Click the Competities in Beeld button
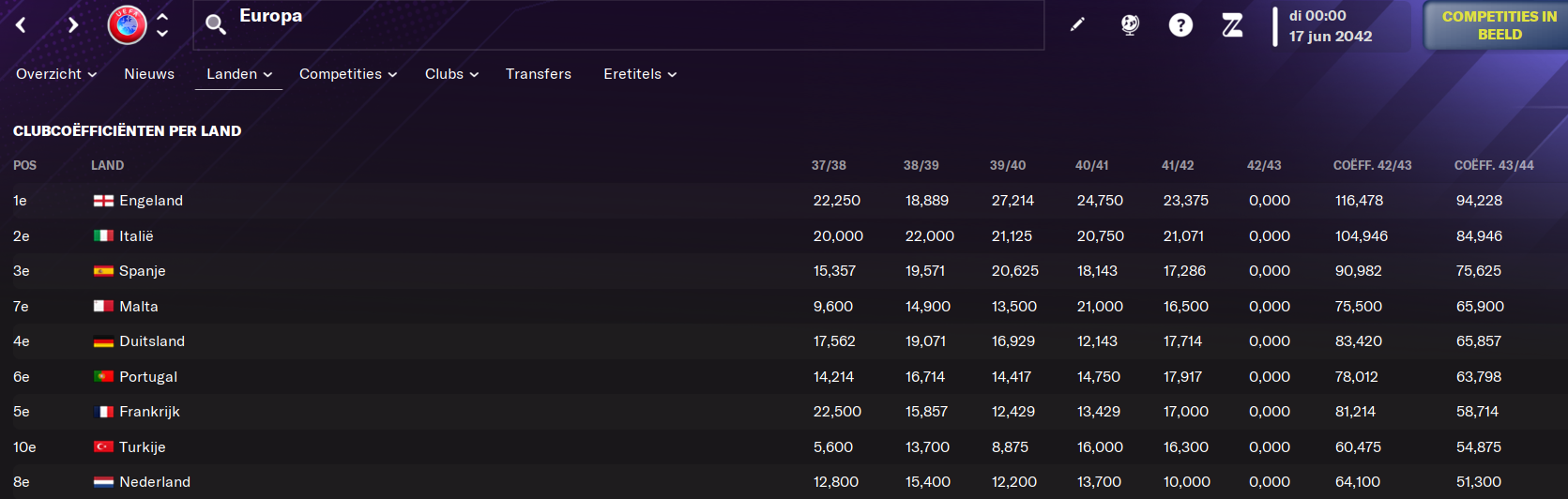The image size is (1568, 499). click(1498, 25)
